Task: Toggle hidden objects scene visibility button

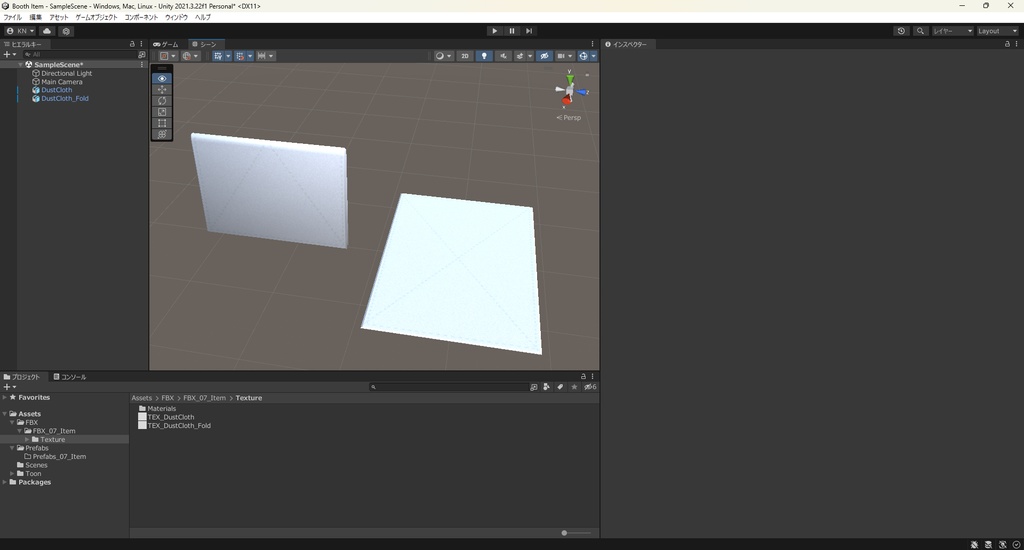Action: pyautogui.click(x=544, y=56)
